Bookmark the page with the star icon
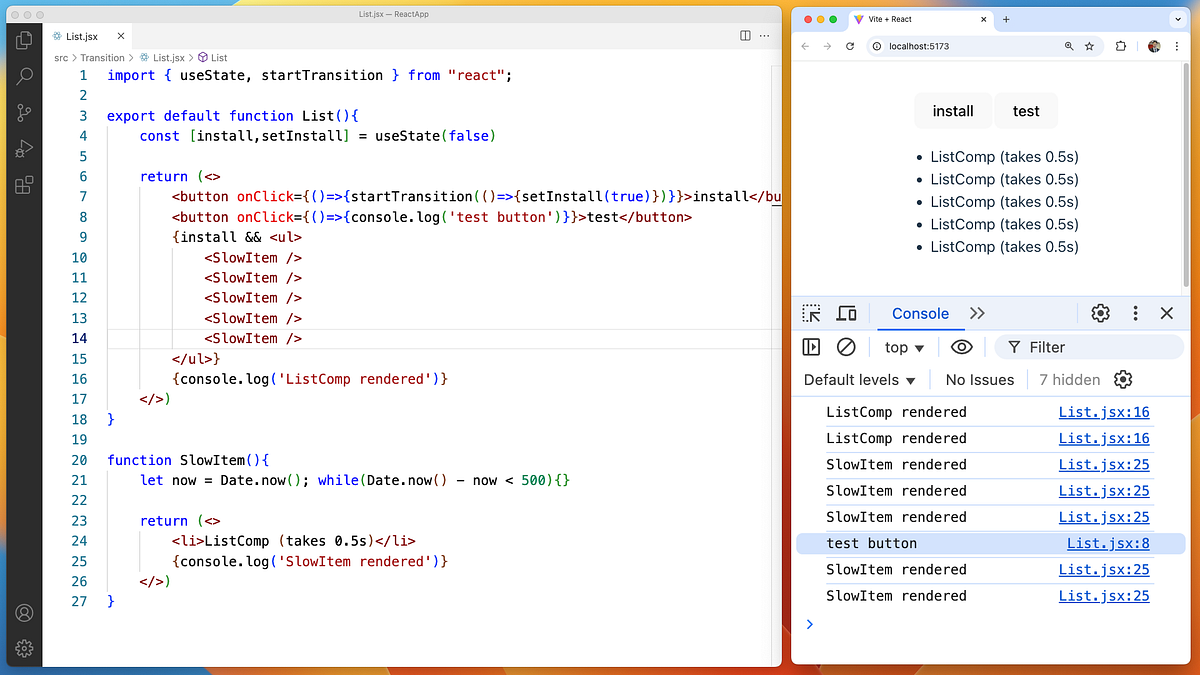 click(1089, 46)
